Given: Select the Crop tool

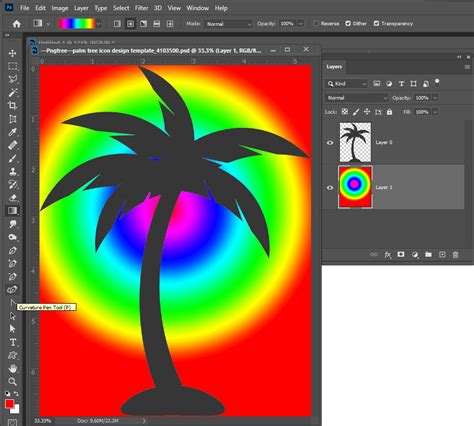Looking at the screenshot, I should click(13, 106).
